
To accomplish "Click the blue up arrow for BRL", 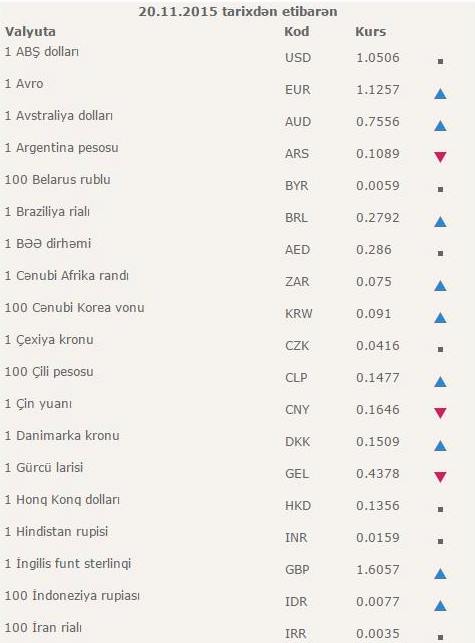I will click(x=440, y=222).
